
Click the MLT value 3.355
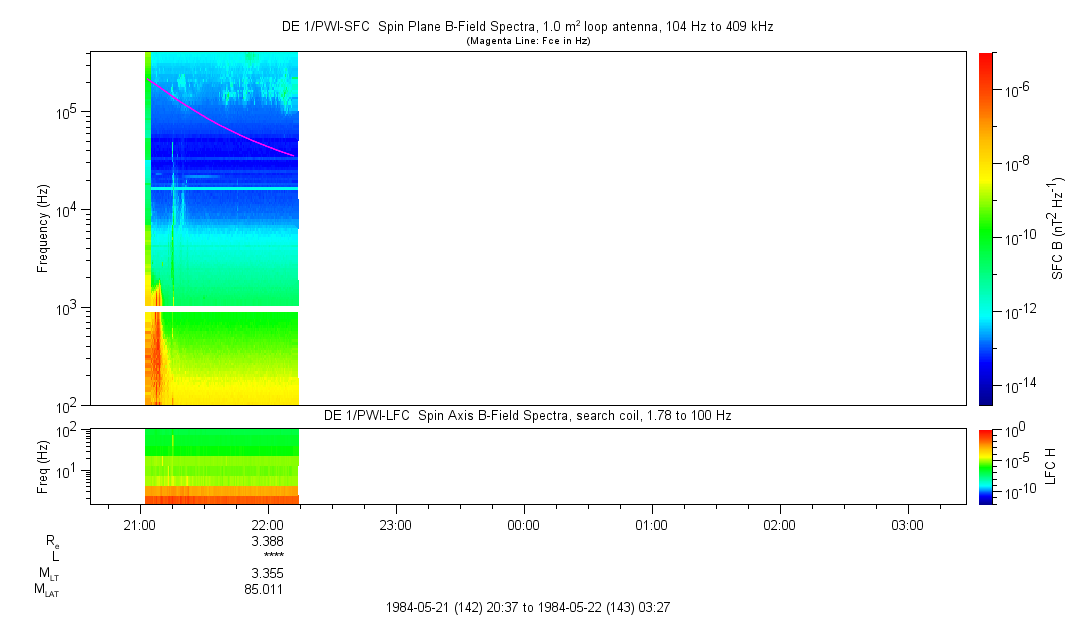coord(265,573)
